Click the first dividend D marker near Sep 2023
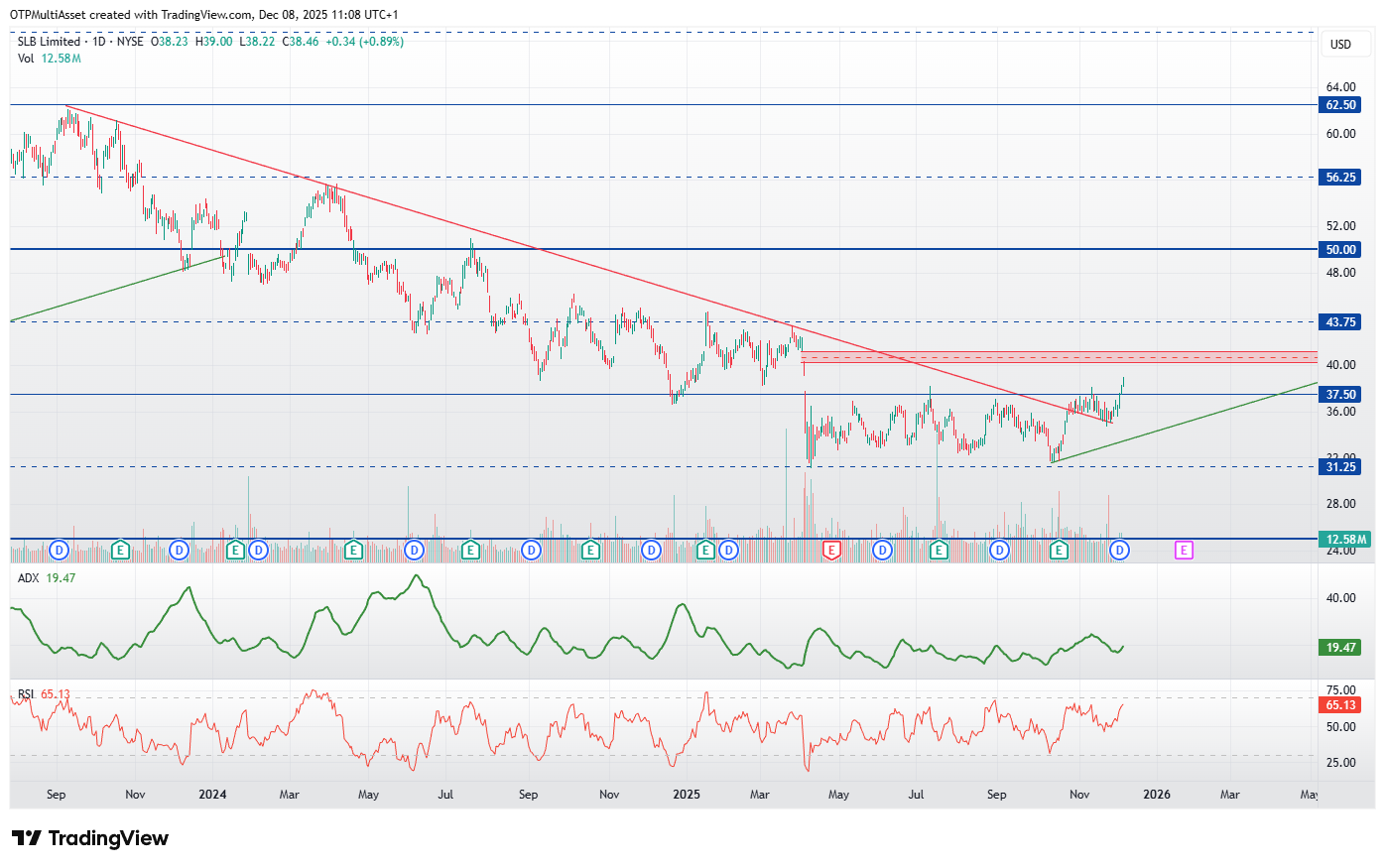Viewport: 1385px width, 868px height. pyautogui.click(x=59, y=550)
